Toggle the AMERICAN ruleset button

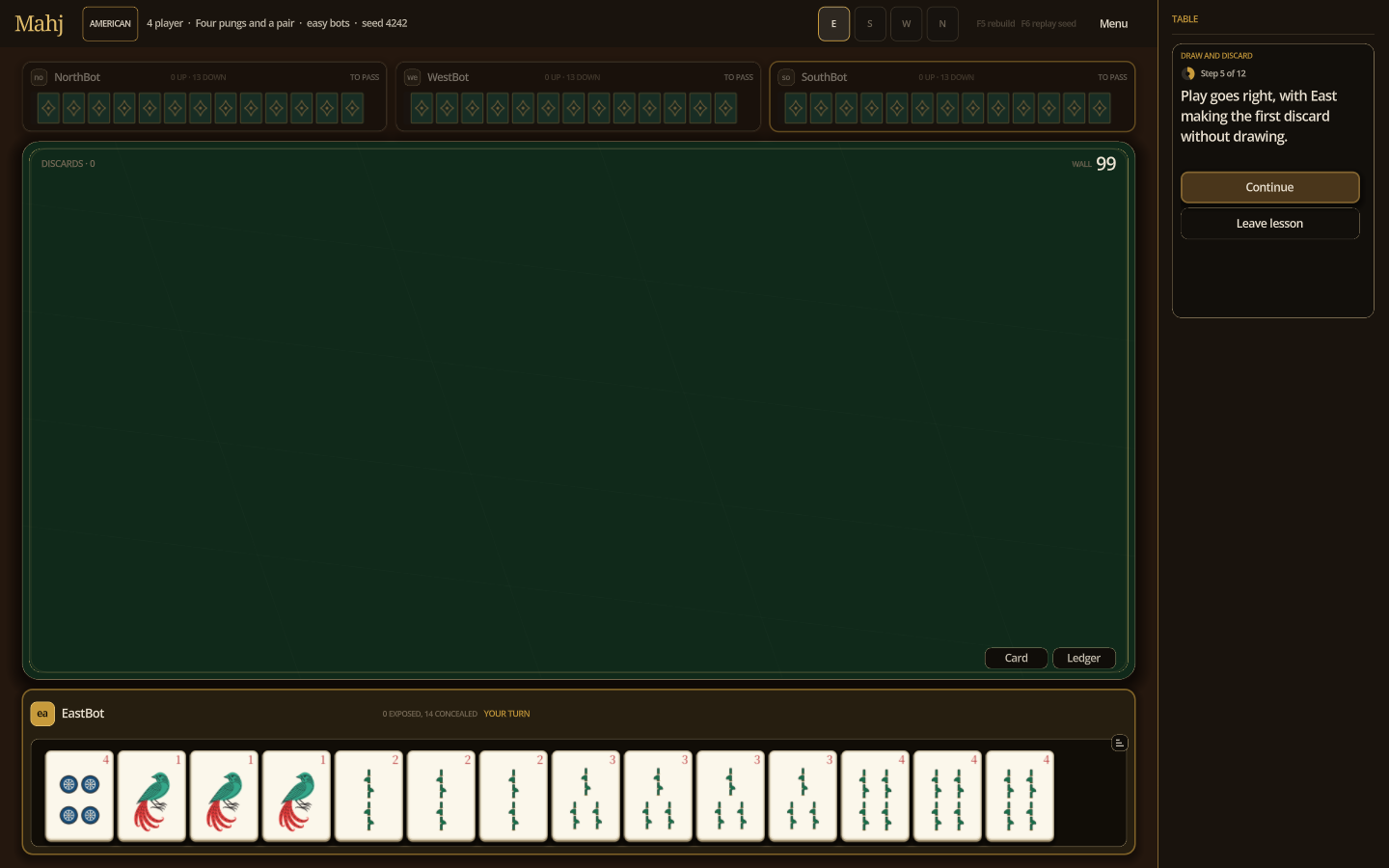coord(110,24)
